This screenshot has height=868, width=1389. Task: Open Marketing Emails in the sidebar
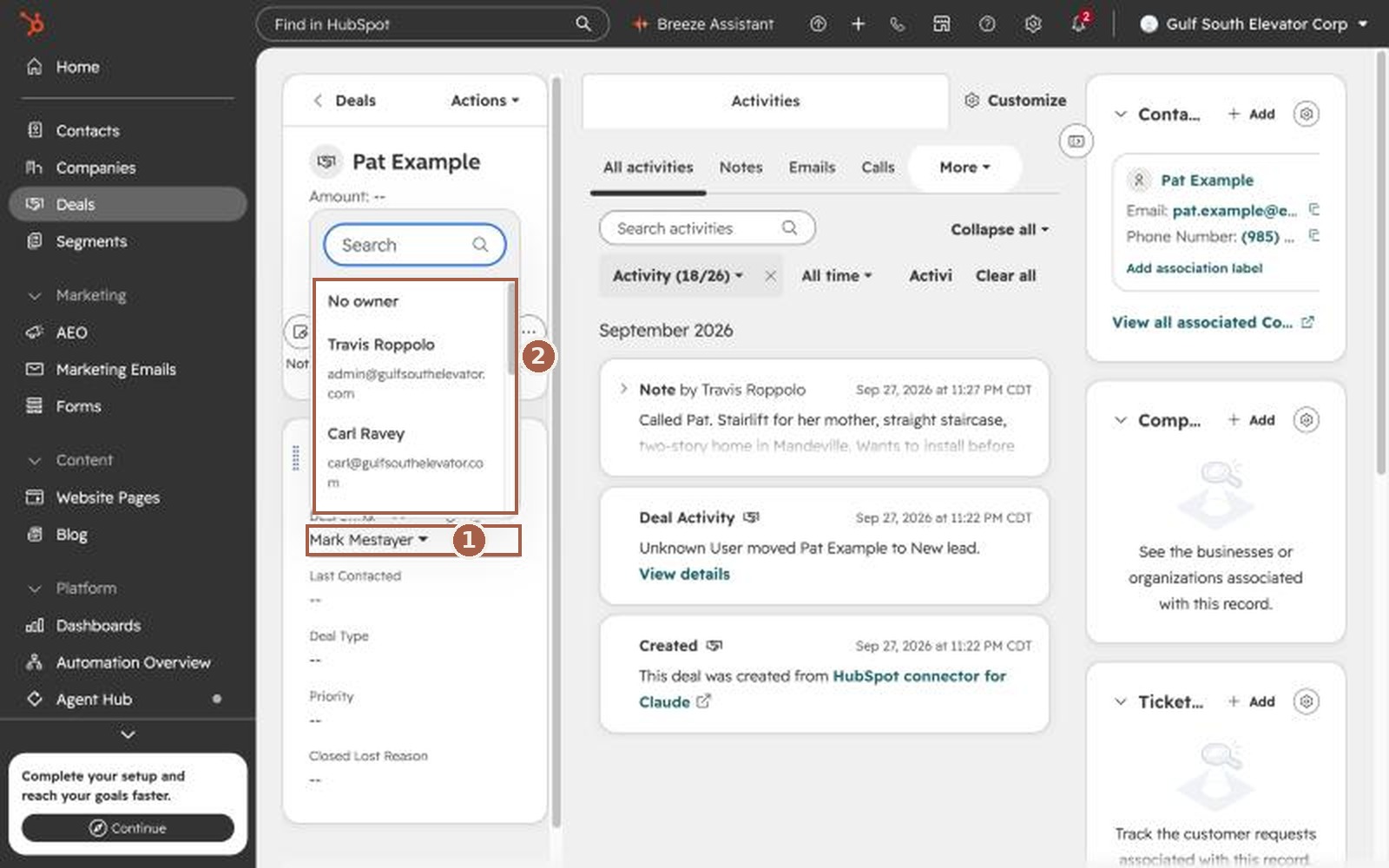[128, 370]
